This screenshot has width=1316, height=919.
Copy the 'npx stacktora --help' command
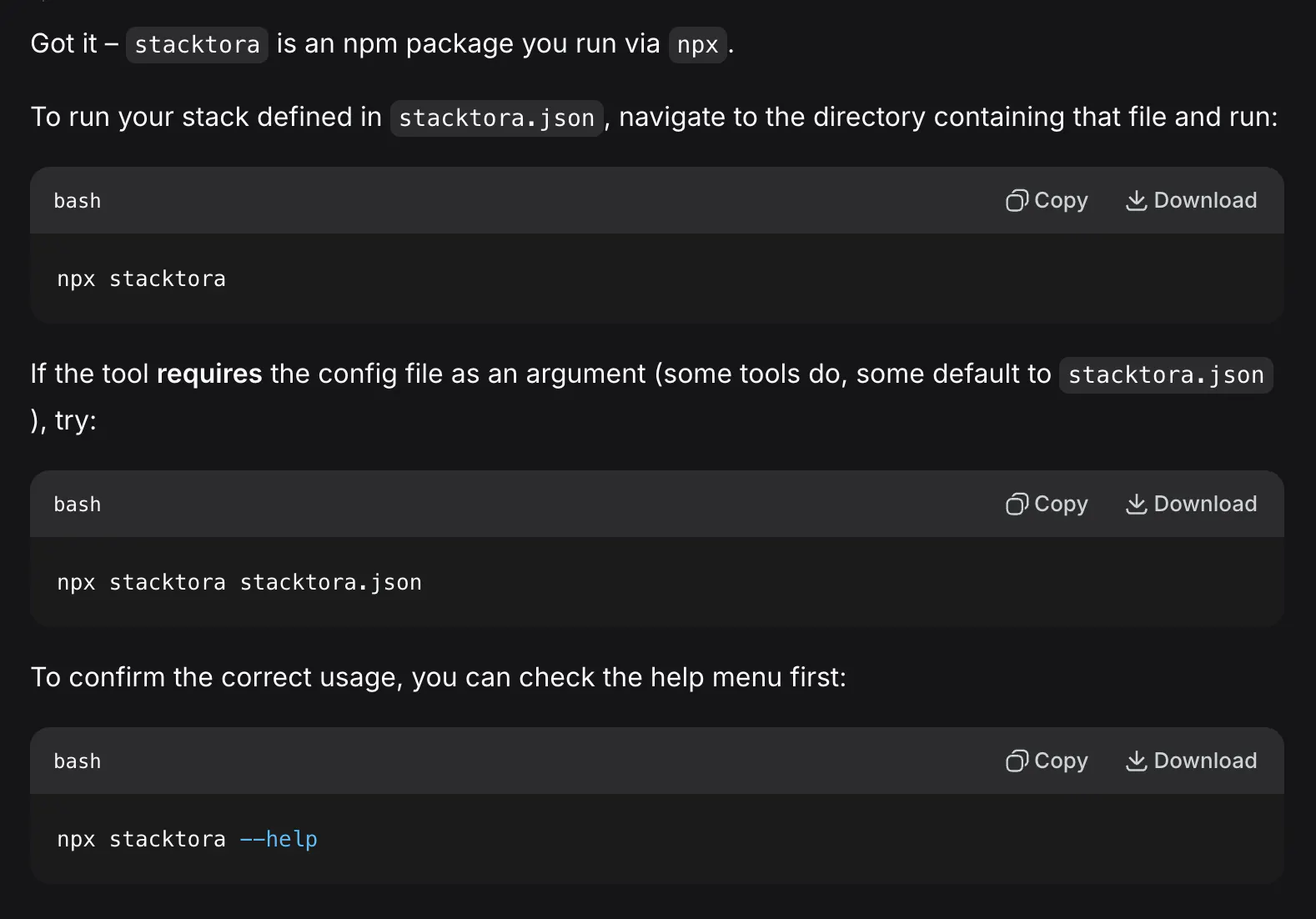[x=1047, y=761]
